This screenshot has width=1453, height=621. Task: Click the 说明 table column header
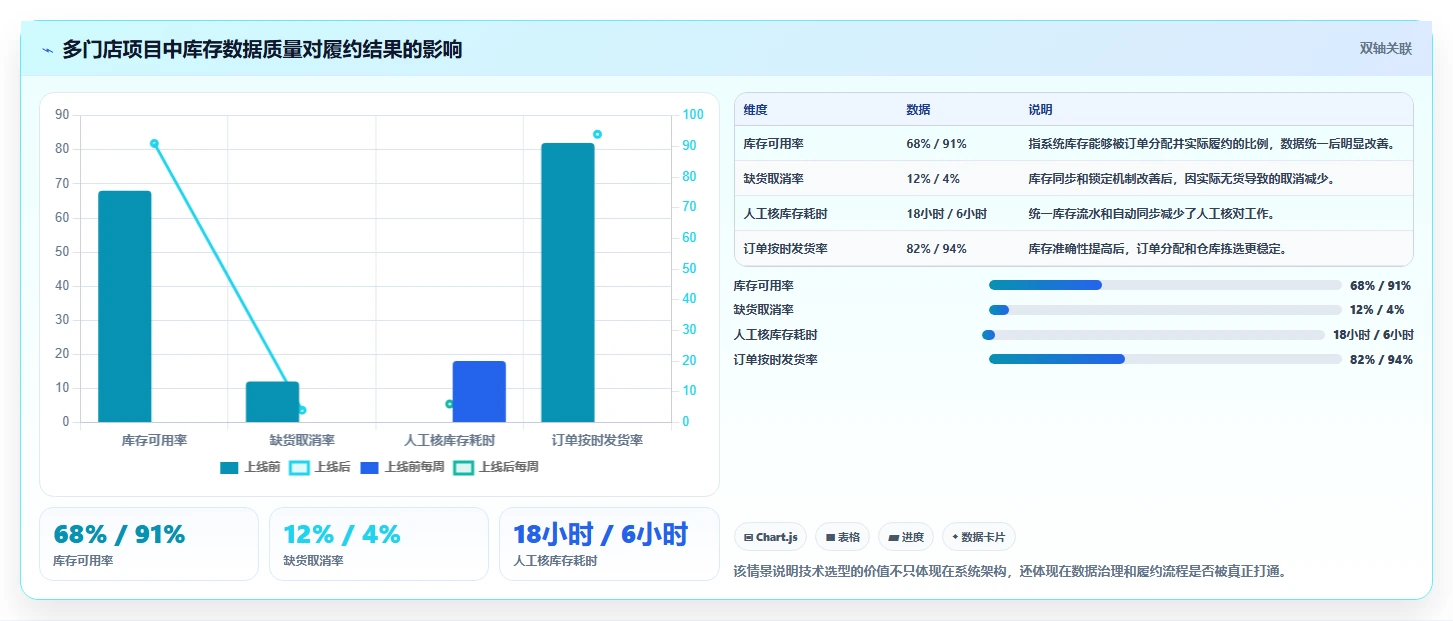[1040, 110]
